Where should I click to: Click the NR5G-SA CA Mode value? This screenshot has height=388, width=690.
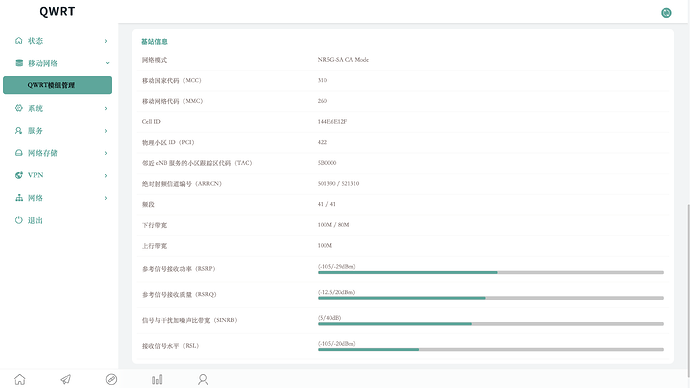coord(343,60)
